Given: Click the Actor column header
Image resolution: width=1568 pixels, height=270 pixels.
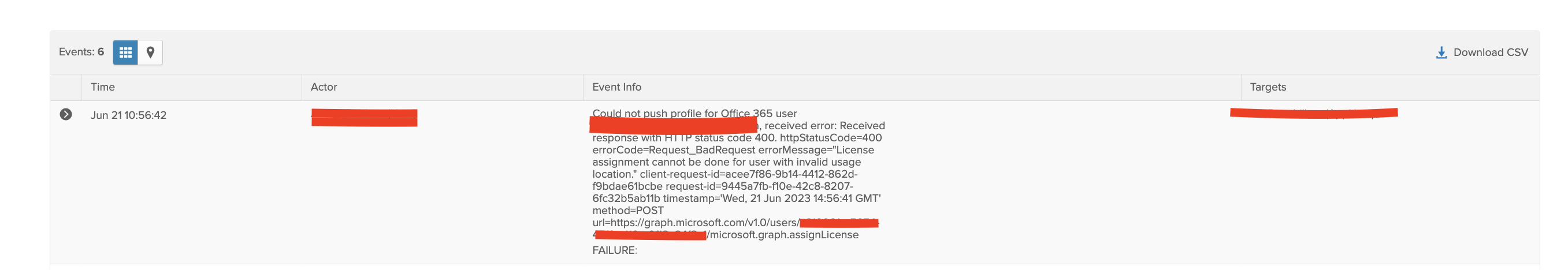Looking at the screenshot, I should pyautogui.click(x=324, y=87).
